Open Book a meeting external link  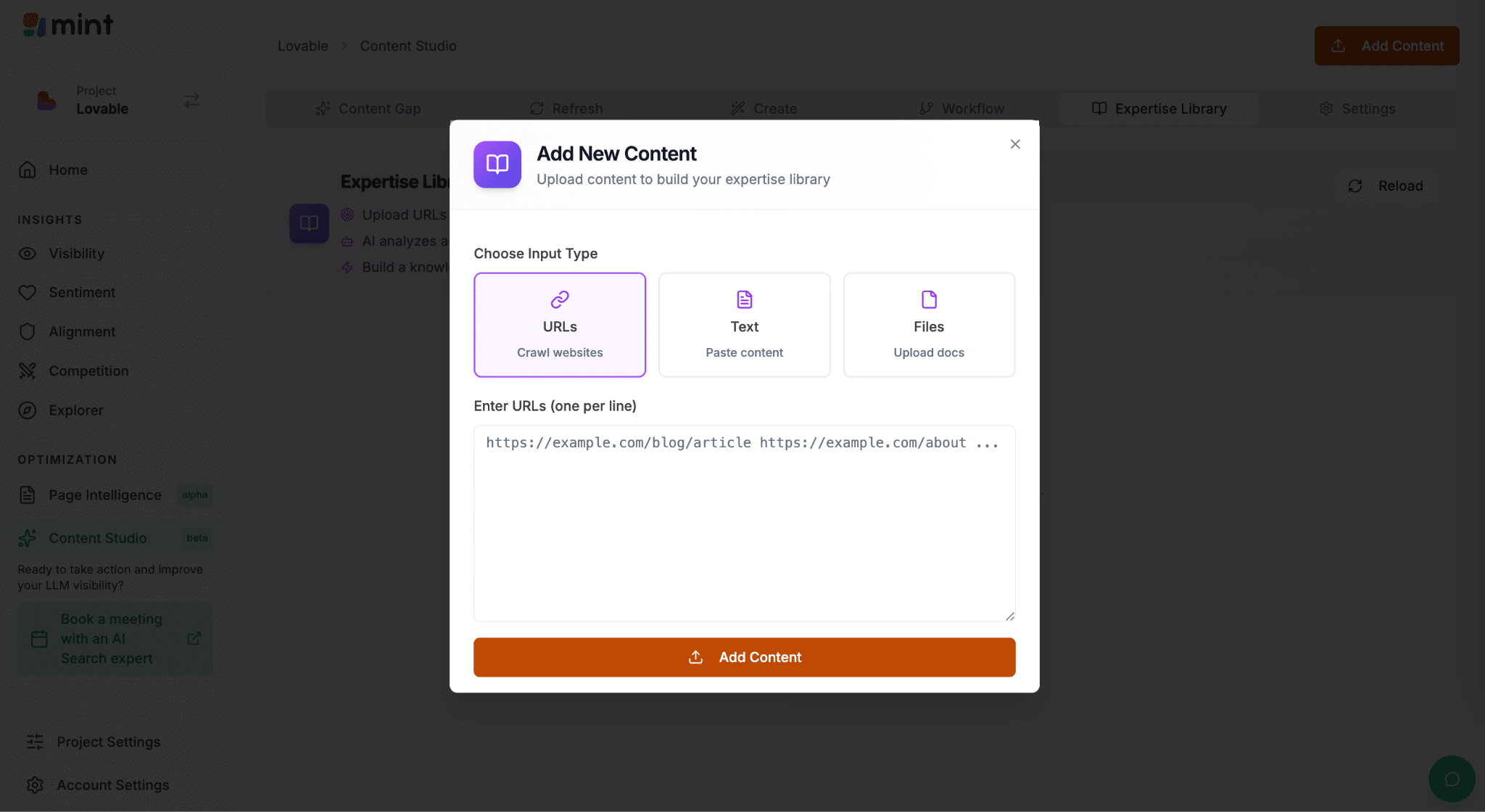(x=194, y=639)
